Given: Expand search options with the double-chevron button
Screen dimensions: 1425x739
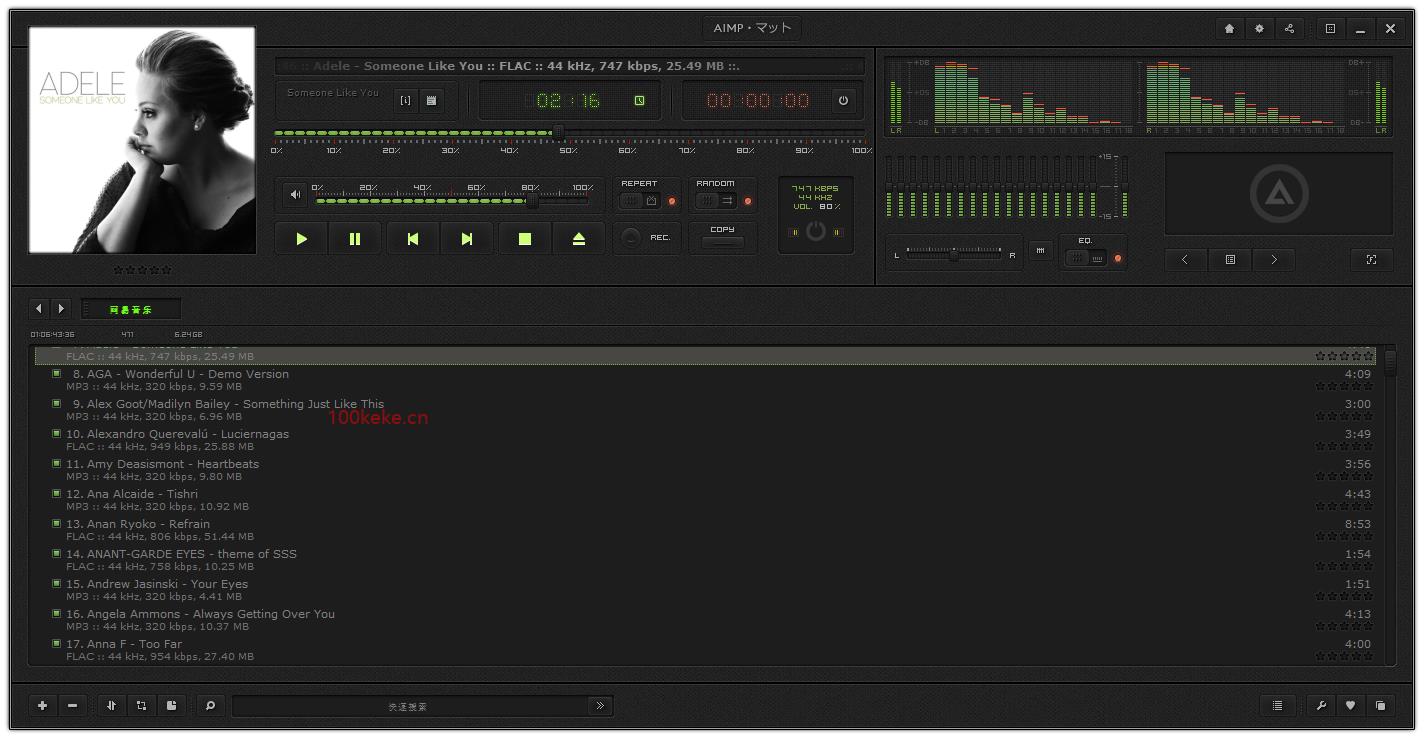Looking at the screenshot, I should [x=600, y=706].
